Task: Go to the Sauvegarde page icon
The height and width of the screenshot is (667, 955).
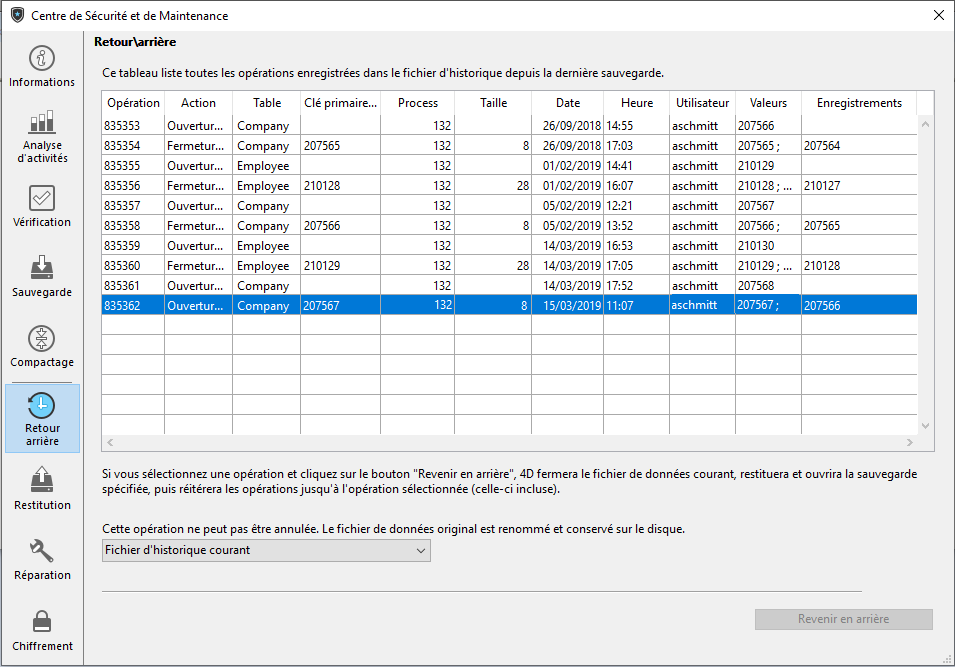Action: point(42,268)
